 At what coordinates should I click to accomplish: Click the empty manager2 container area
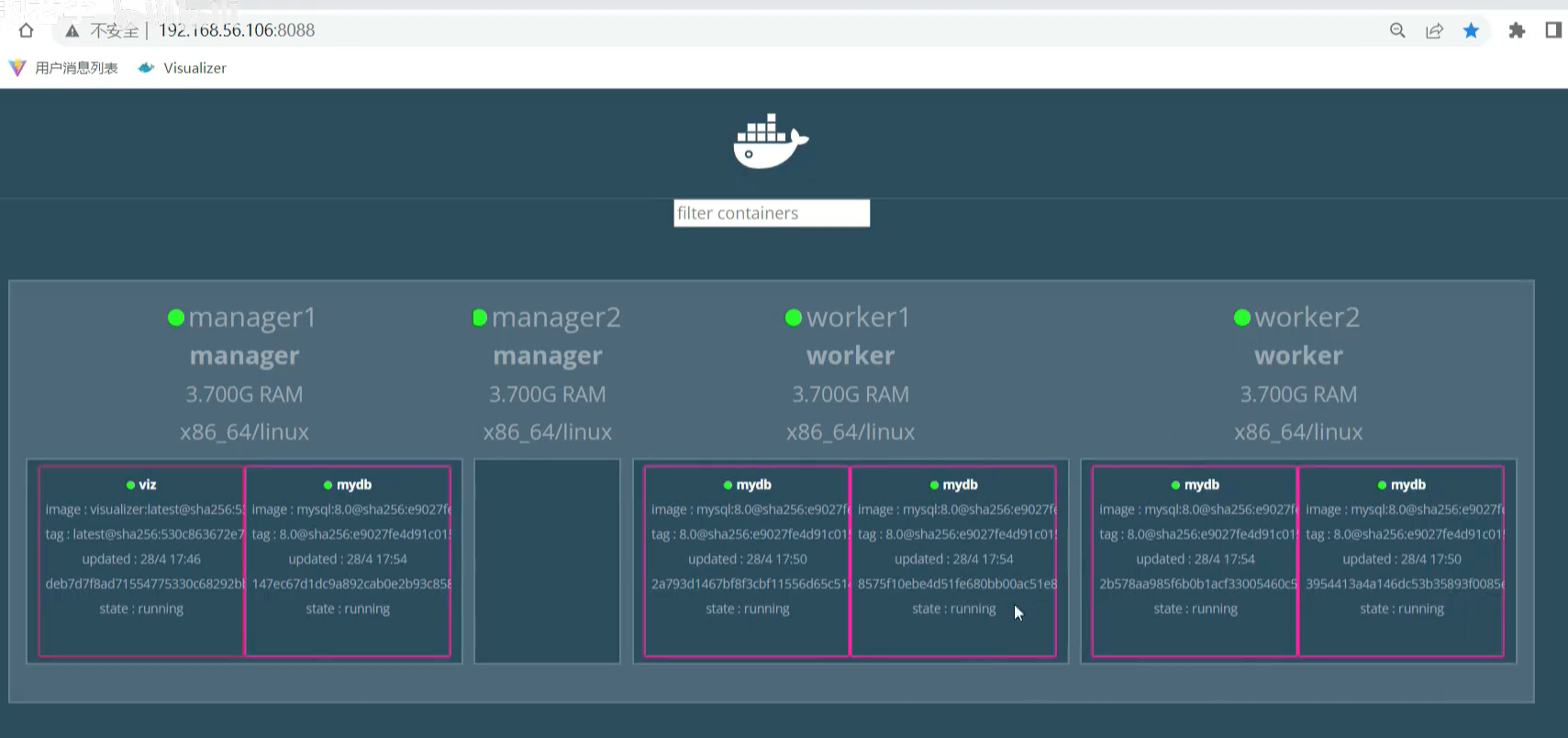pos(547,561)
